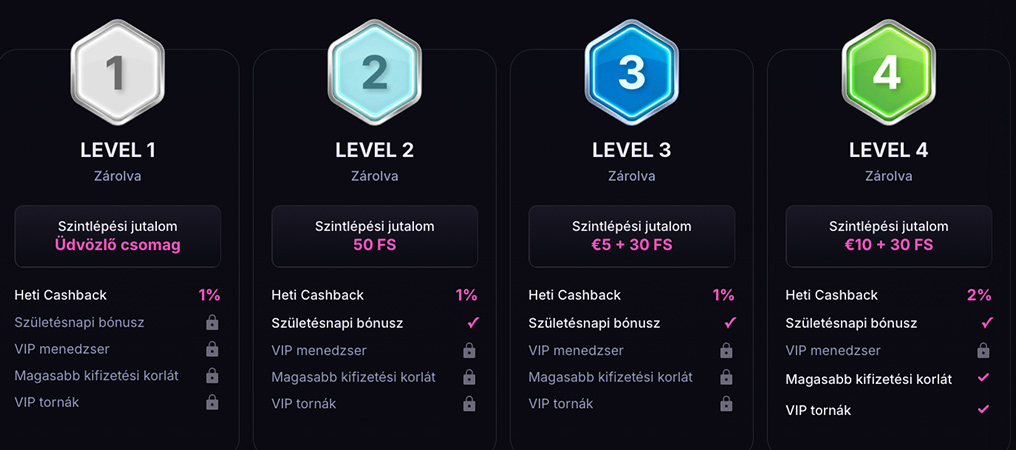Click lock icon beside Level 1 Születésnapi bónusz
This screenshot has height=450, width=1016.
point(212,322)
